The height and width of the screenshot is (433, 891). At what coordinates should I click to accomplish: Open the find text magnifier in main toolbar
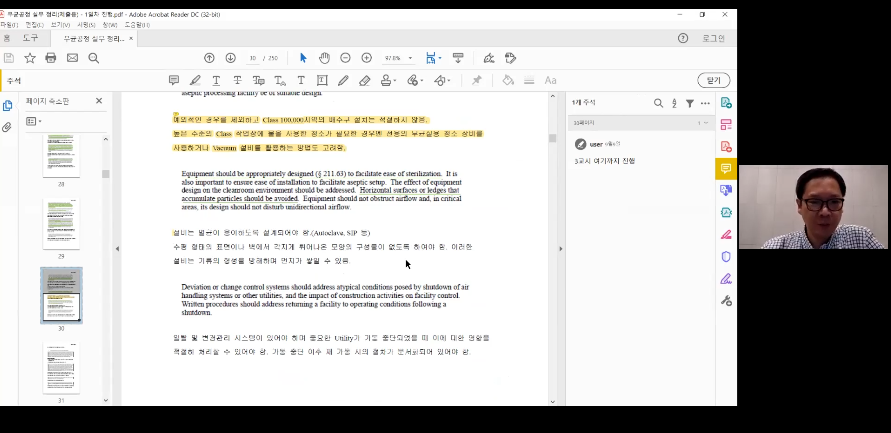coord(94,58)
